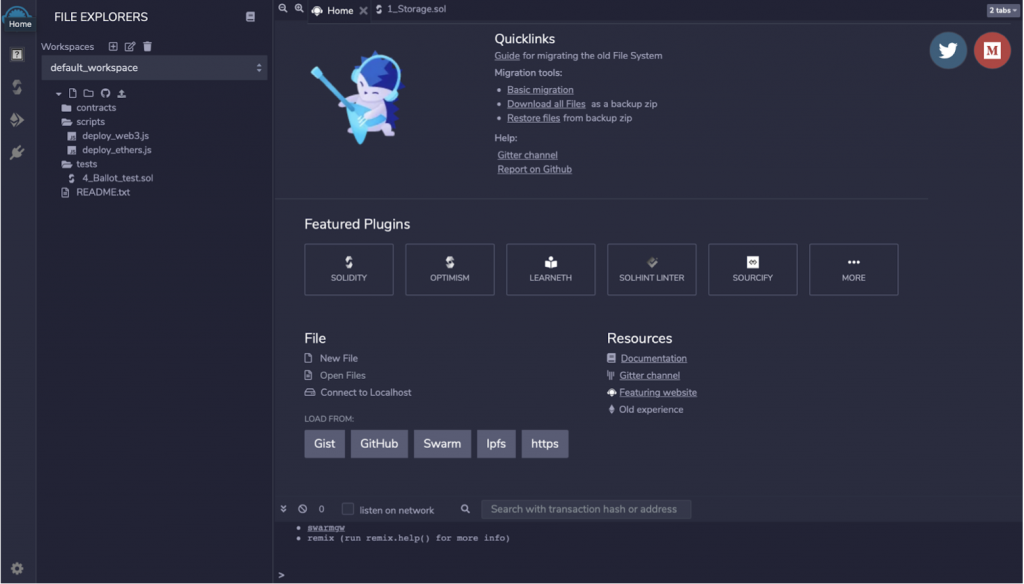Create a new workspace with the plus icon
Viewport: 1024px width, 584px height.
tap(113, 46)
